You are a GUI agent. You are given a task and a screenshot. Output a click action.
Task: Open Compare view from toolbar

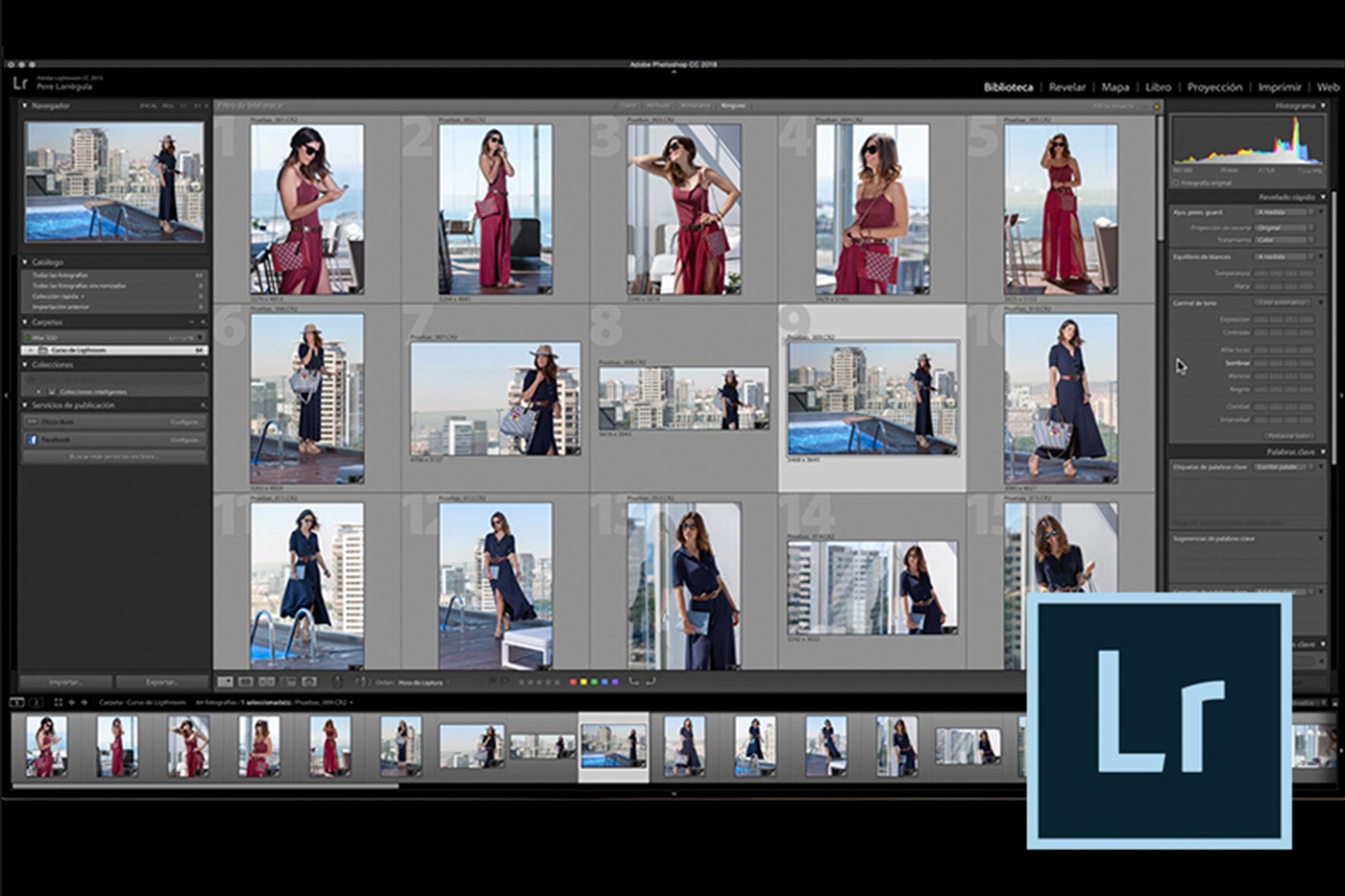(x=267, y=682)
